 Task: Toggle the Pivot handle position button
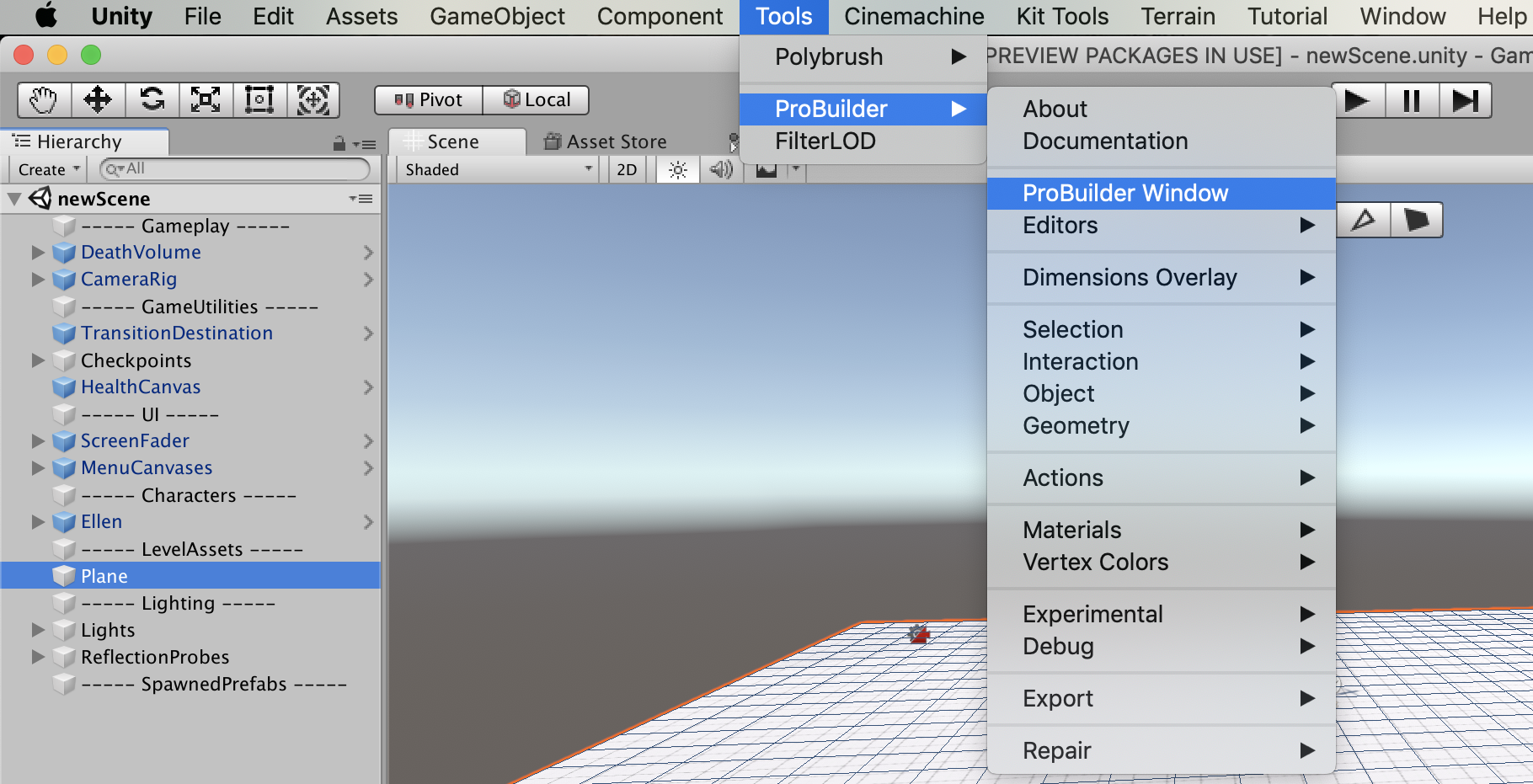click(429, 100)
